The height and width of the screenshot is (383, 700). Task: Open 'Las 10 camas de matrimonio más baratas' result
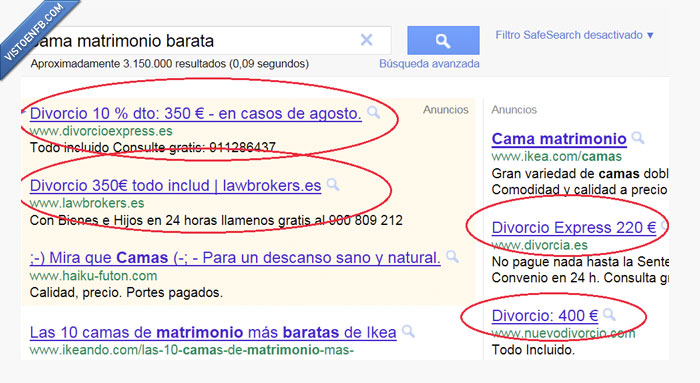click(213, 332)
